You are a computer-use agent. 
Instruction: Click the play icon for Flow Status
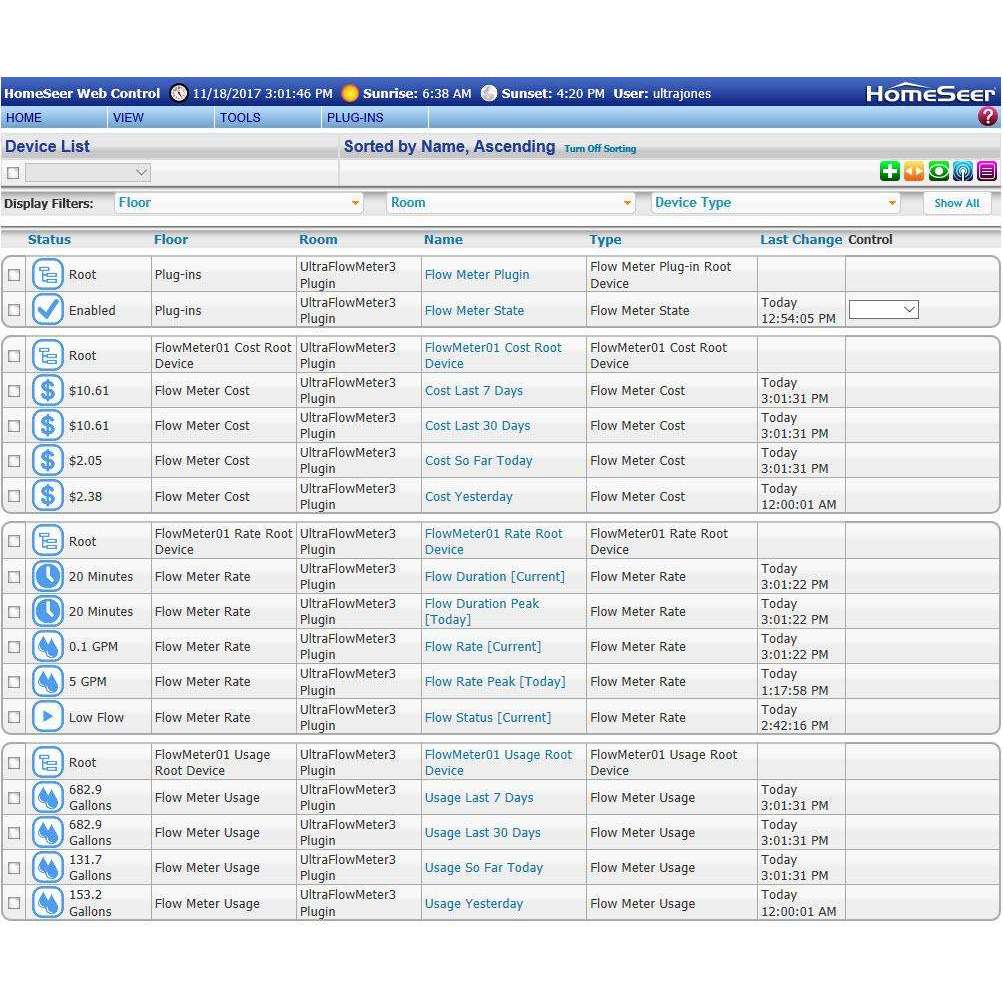point(47,717)
